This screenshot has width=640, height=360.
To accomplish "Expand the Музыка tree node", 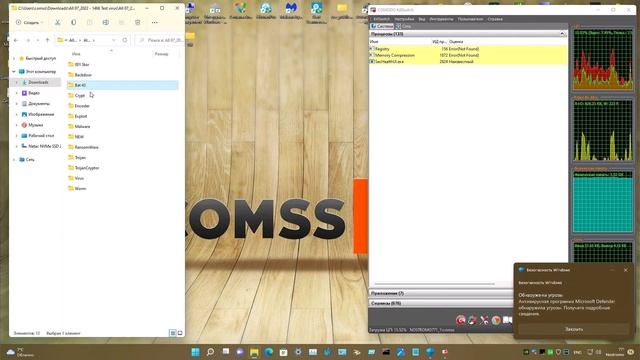I will click(x=17, y=125).
